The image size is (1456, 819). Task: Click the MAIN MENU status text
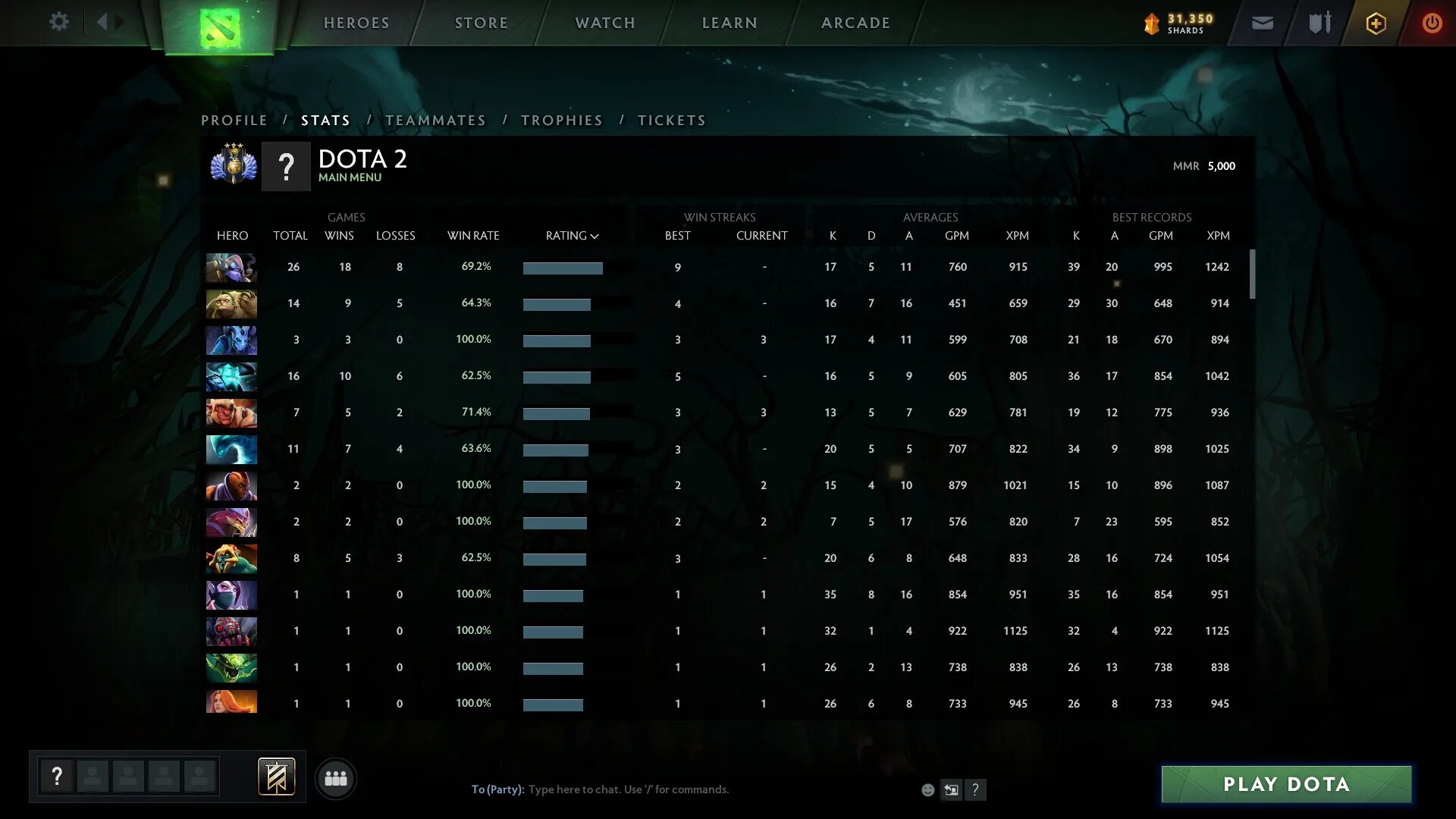pyautogui.click(x=350, y=177)
